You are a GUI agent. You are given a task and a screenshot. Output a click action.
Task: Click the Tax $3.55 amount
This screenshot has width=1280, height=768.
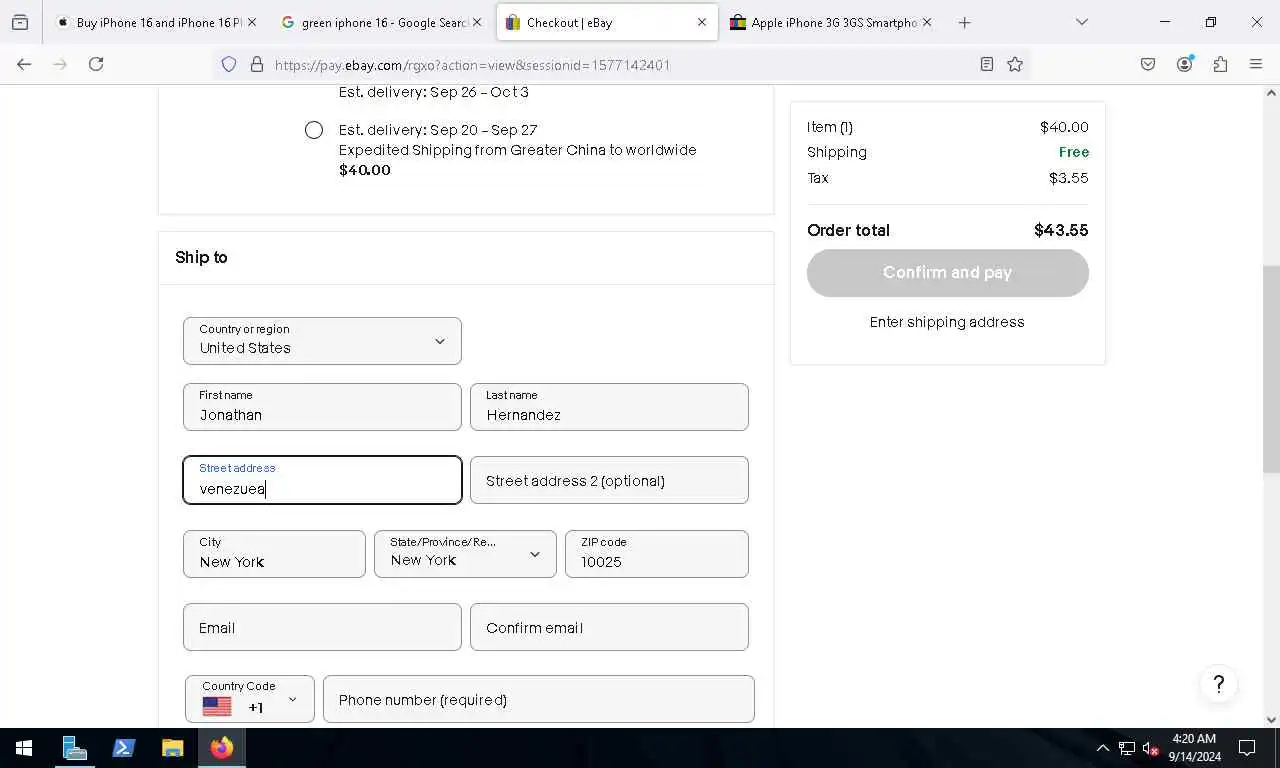(x=1069, y=178)
